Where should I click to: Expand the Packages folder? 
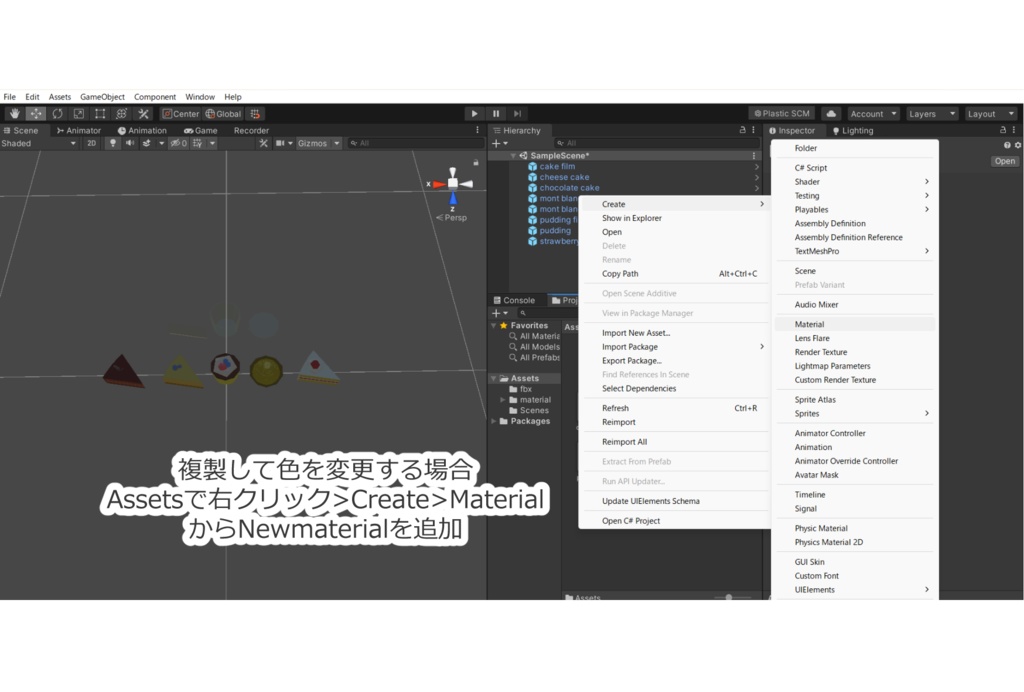coord(493,421)
